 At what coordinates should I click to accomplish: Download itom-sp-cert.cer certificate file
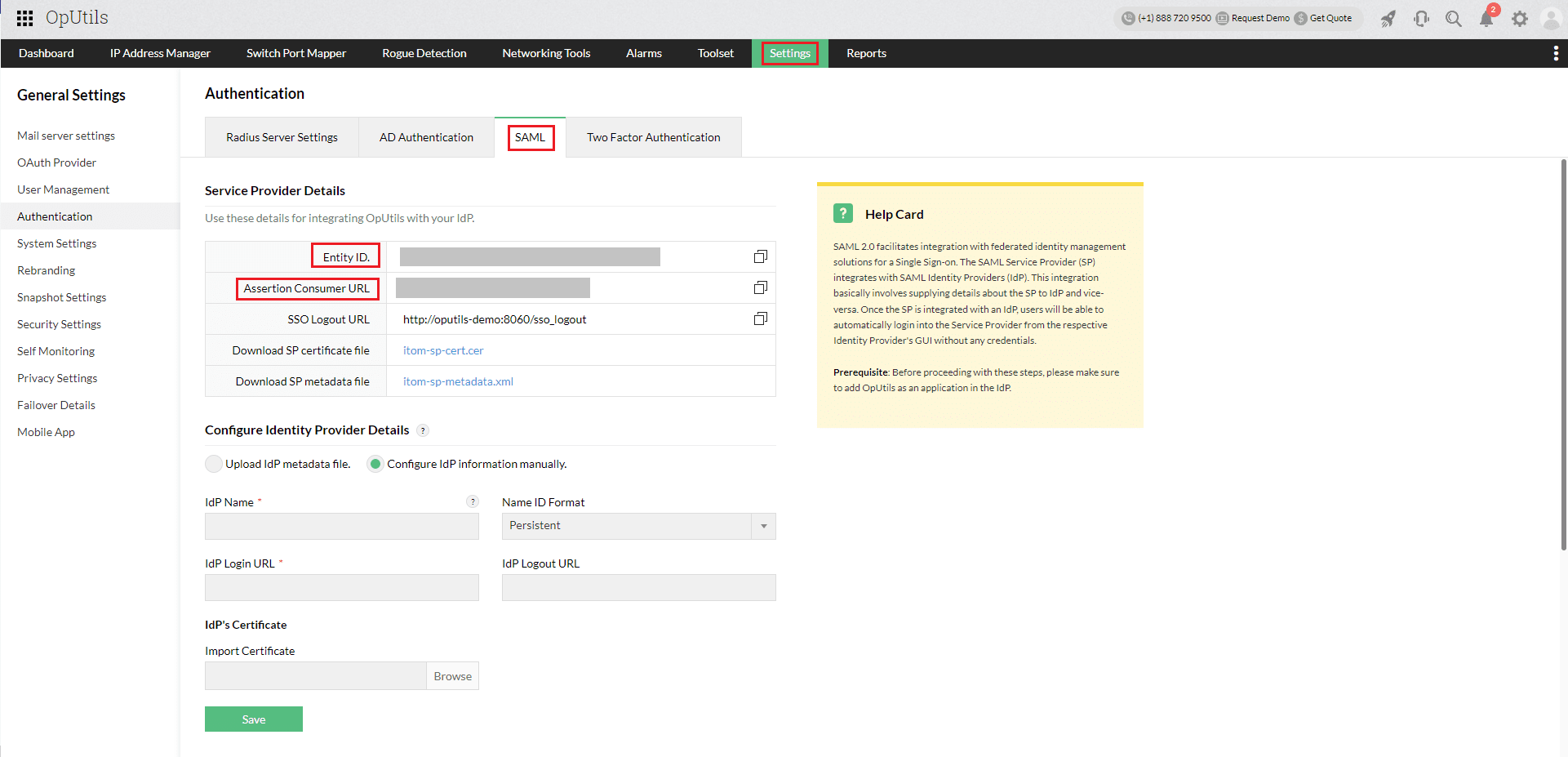(443, 350)
